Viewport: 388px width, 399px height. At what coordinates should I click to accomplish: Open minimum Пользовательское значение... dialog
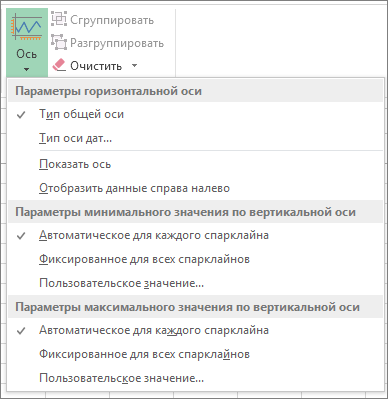(195, 283)
